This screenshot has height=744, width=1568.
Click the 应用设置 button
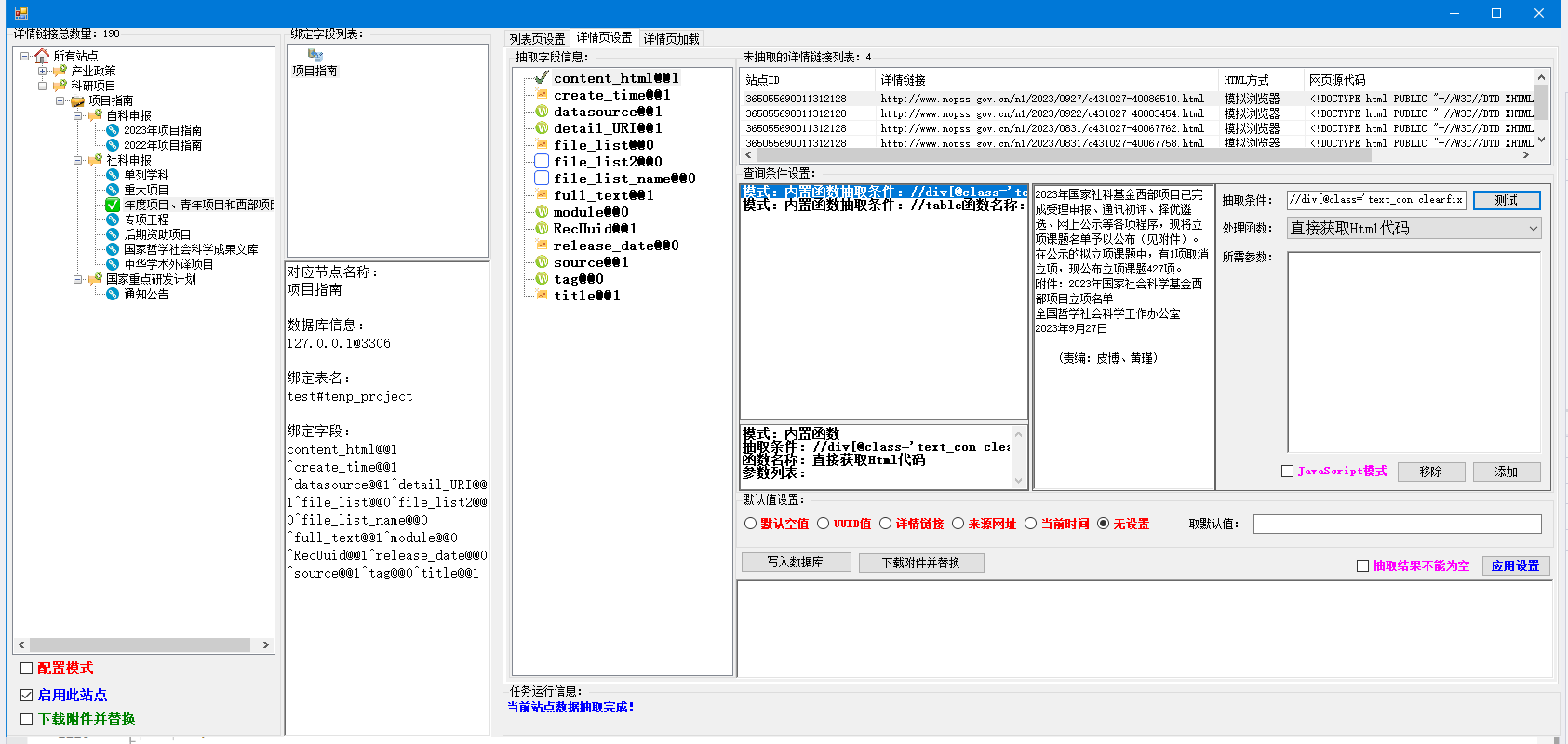coord(1515,565)
